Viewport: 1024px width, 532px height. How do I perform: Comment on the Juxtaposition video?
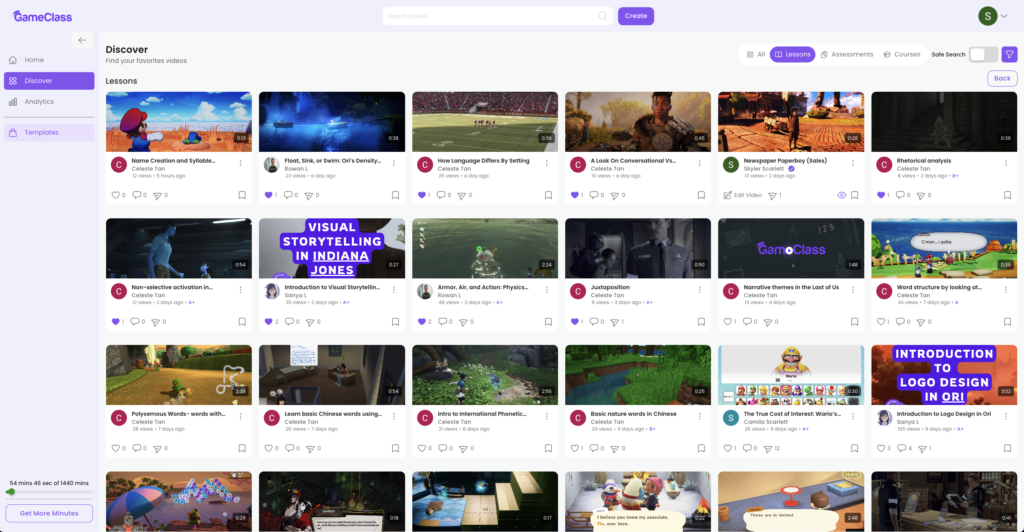coord(594,322)
